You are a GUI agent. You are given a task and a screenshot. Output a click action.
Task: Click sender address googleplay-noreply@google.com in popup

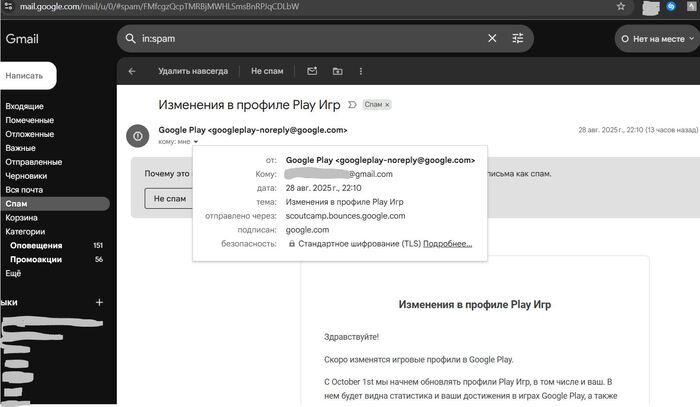pyautogui.click(x=405, y=160)
